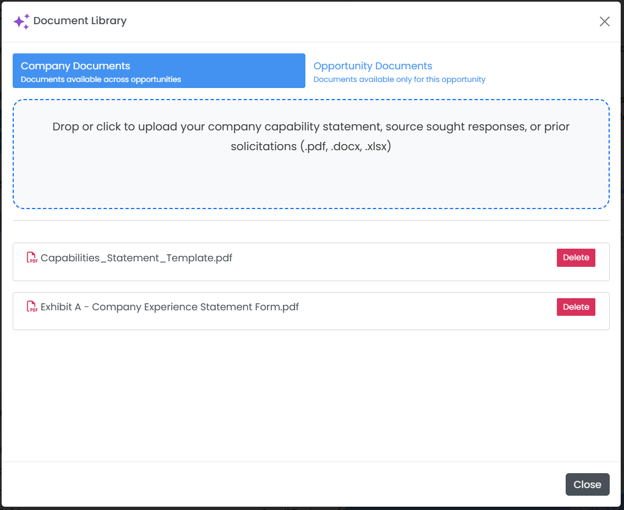Click the Close button at bottom
The height and width of the screenshot is (510, 624).
tap(587, 484)
